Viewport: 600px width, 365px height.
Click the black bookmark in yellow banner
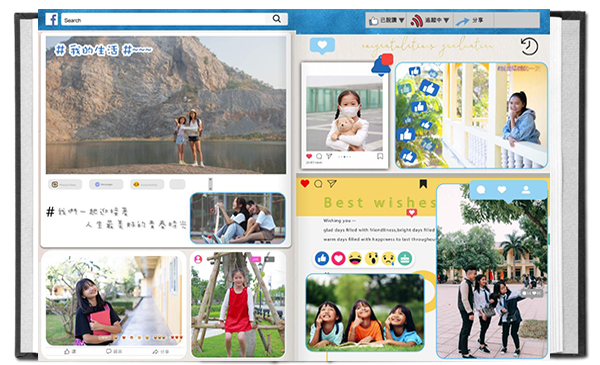tap(423, 184)
